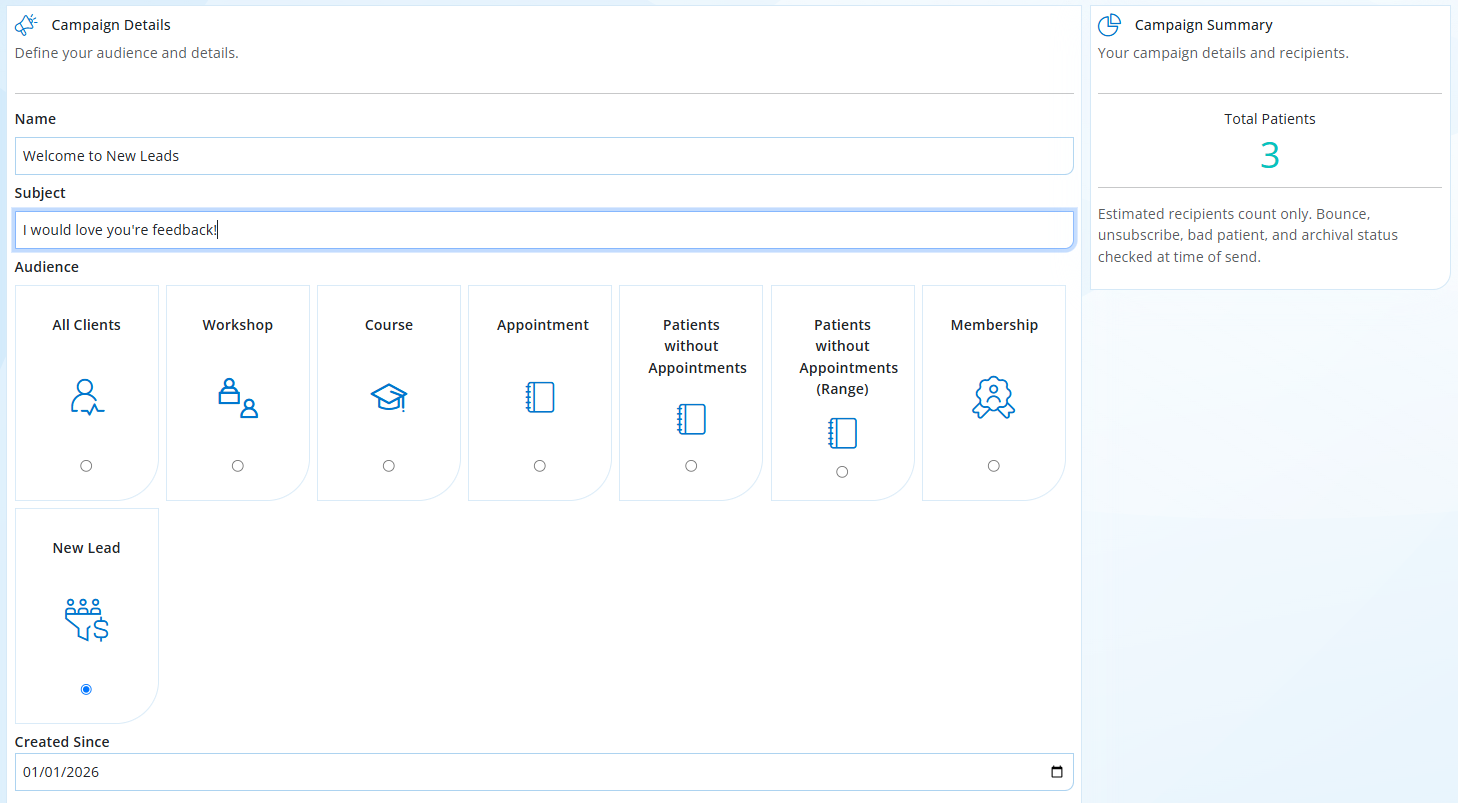Screen dimensions: 1458x803
Task: Click the Name input field
Action: [544, 156]
